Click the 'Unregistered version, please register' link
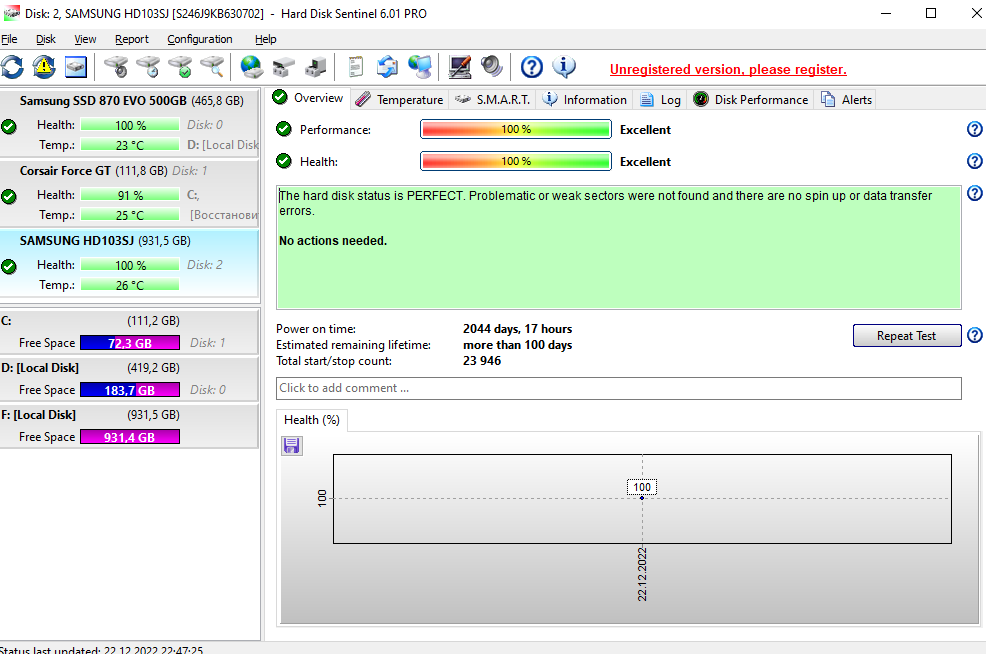Image resolution: width=986 pixels, height=654 pixels. (x=728, y=69)
